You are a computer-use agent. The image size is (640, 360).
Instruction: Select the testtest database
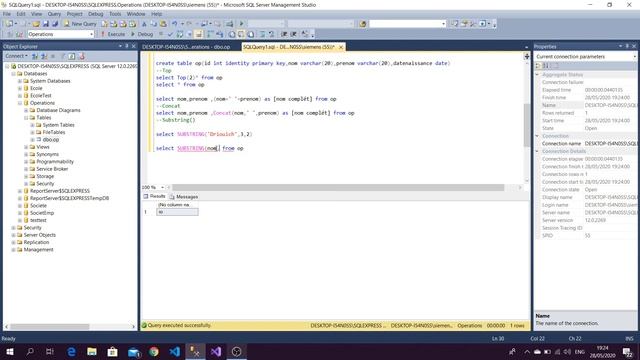click(x=38, y=221)
